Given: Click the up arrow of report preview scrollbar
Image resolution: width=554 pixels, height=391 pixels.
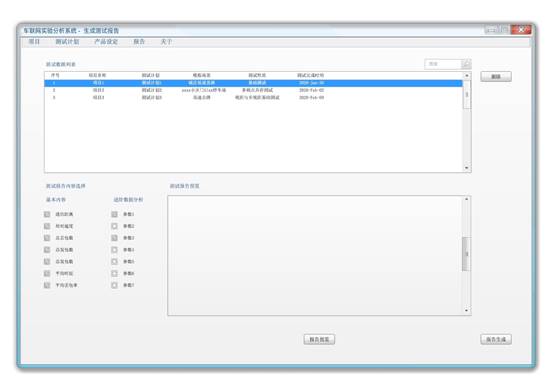Looking at the screenshot, I should coord(467,199).
